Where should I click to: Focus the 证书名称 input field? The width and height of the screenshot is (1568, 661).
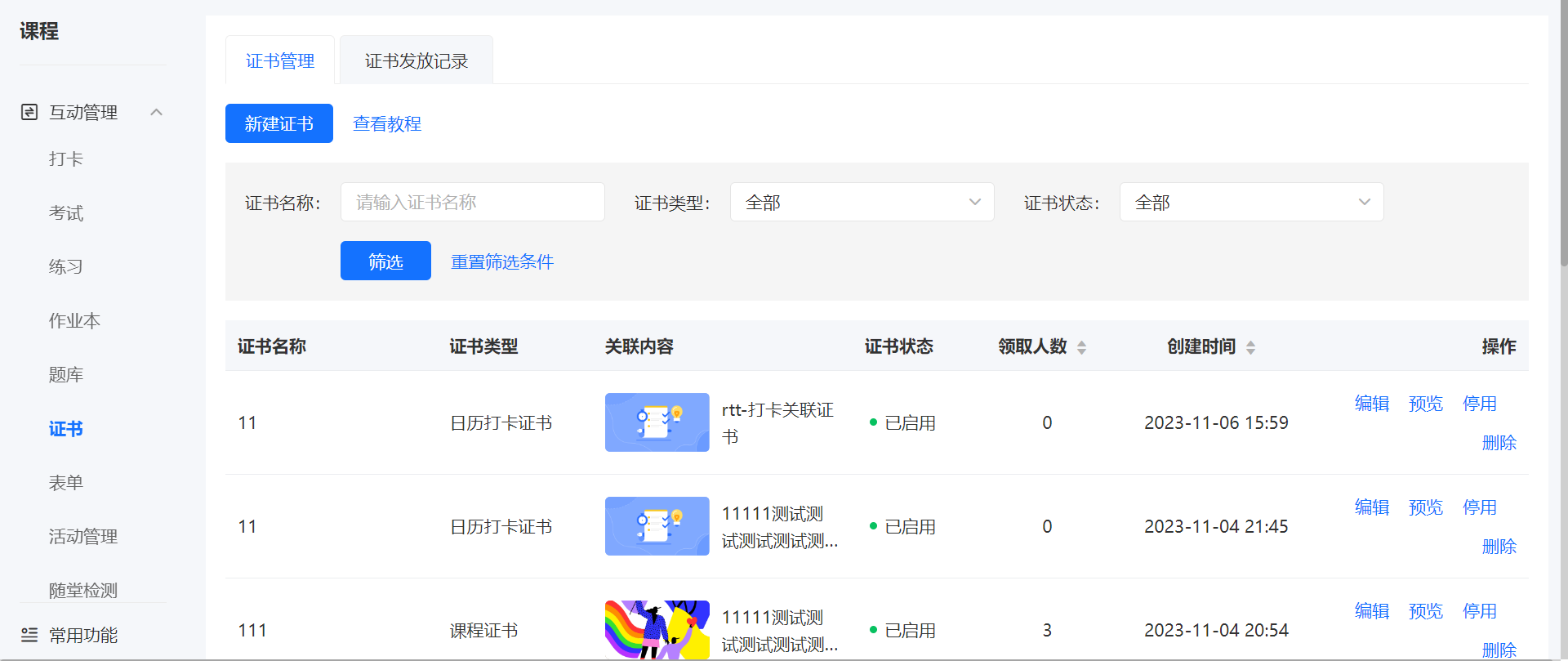click(x=473, y=202)
